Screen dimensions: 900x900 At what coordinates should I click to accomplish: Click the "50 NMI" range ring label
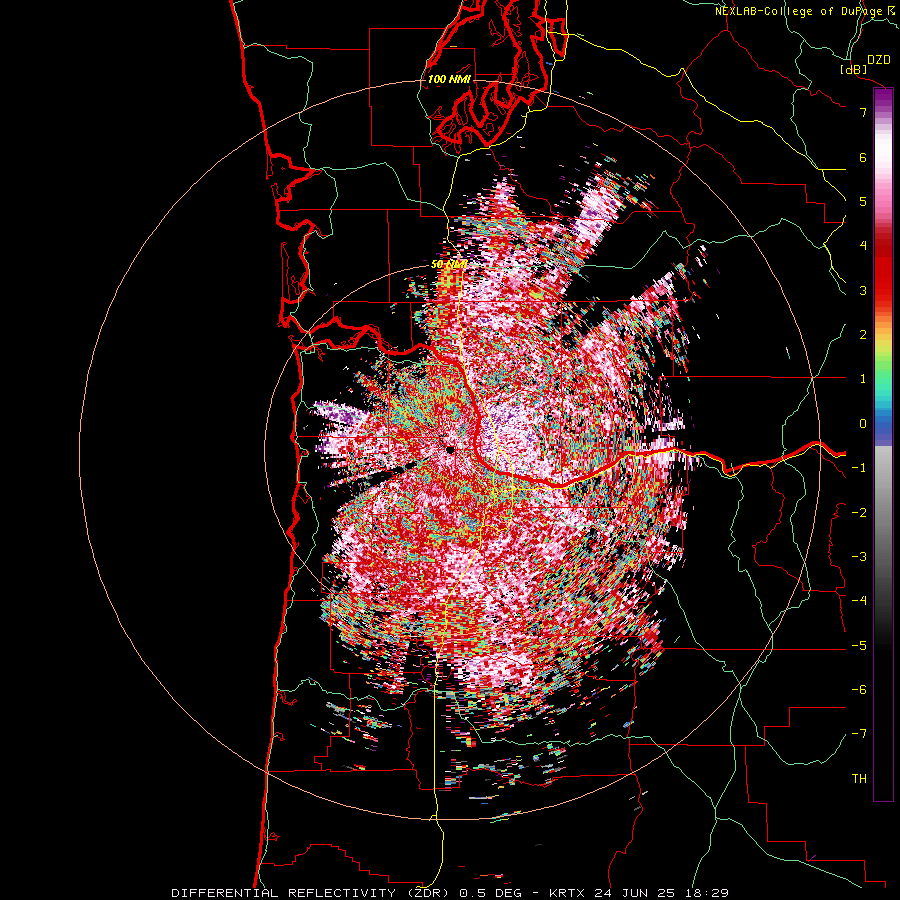(x=448, y=264)
